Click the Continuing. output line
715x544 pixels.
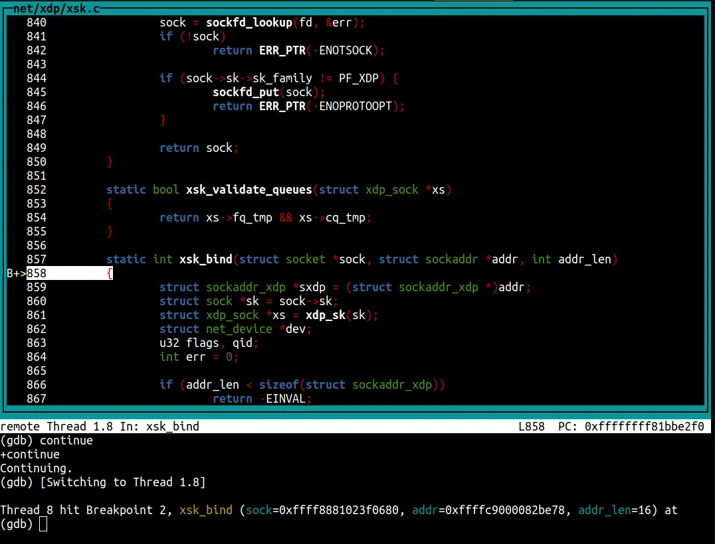click(36, 468)
